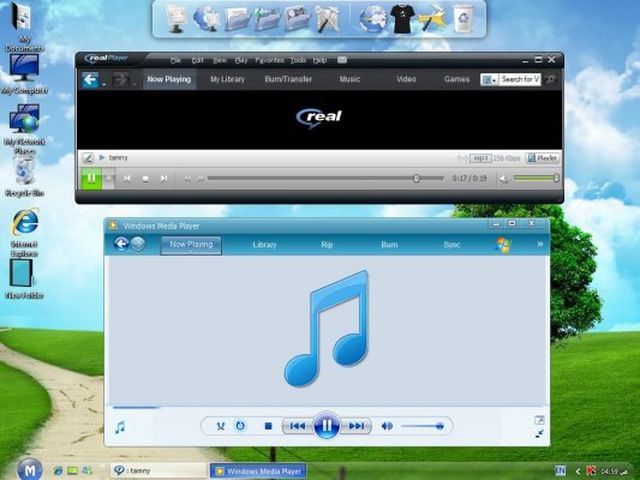
Task: Open the Games tab in RealPlayer
Action: coord(457,79)
